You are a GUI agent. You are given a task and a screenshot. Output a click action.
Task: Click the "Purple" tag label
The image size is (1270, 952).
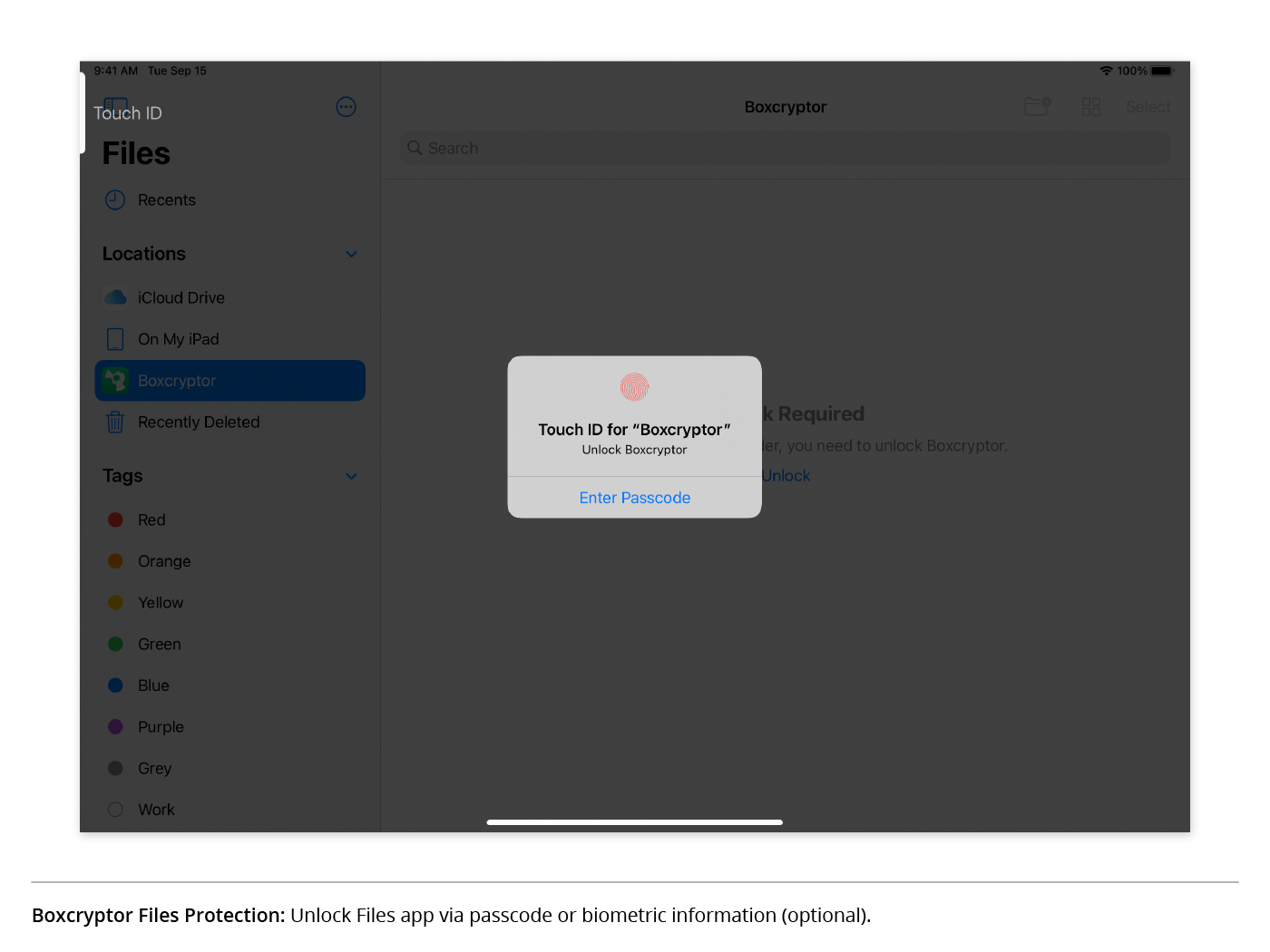(x=161, y=726)
